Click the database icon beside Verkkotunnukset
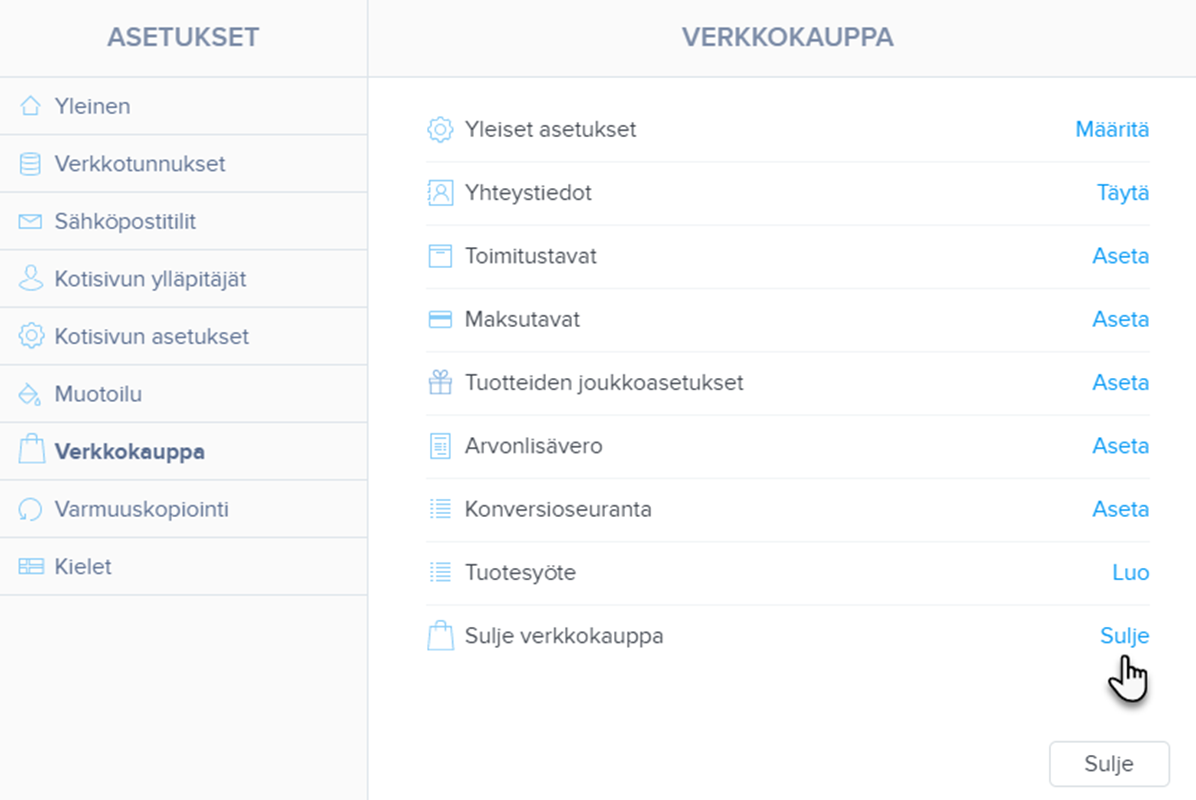 point(31,164)
